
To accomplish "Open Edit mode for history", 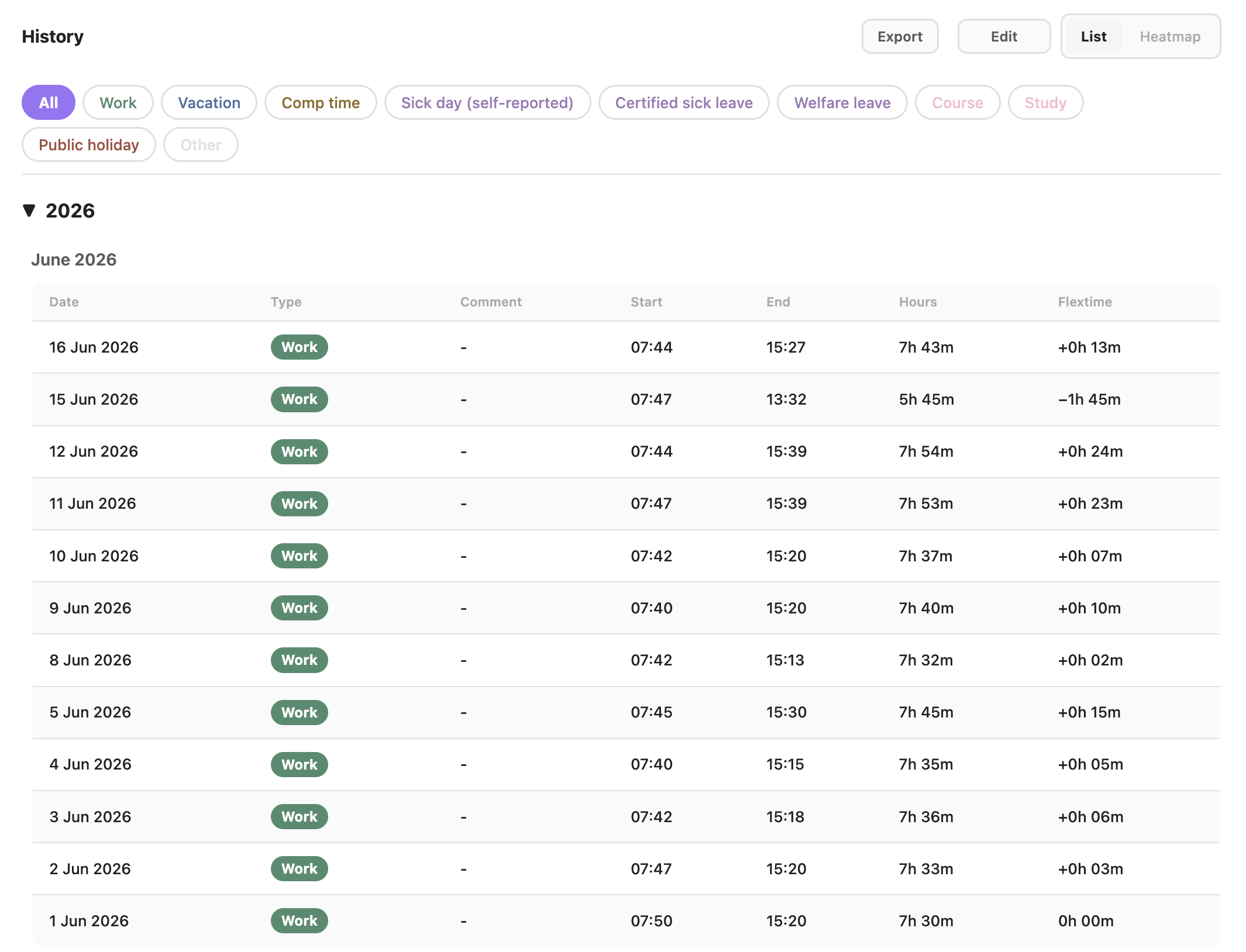I will pyautogui.click(x=1004, y=36).
